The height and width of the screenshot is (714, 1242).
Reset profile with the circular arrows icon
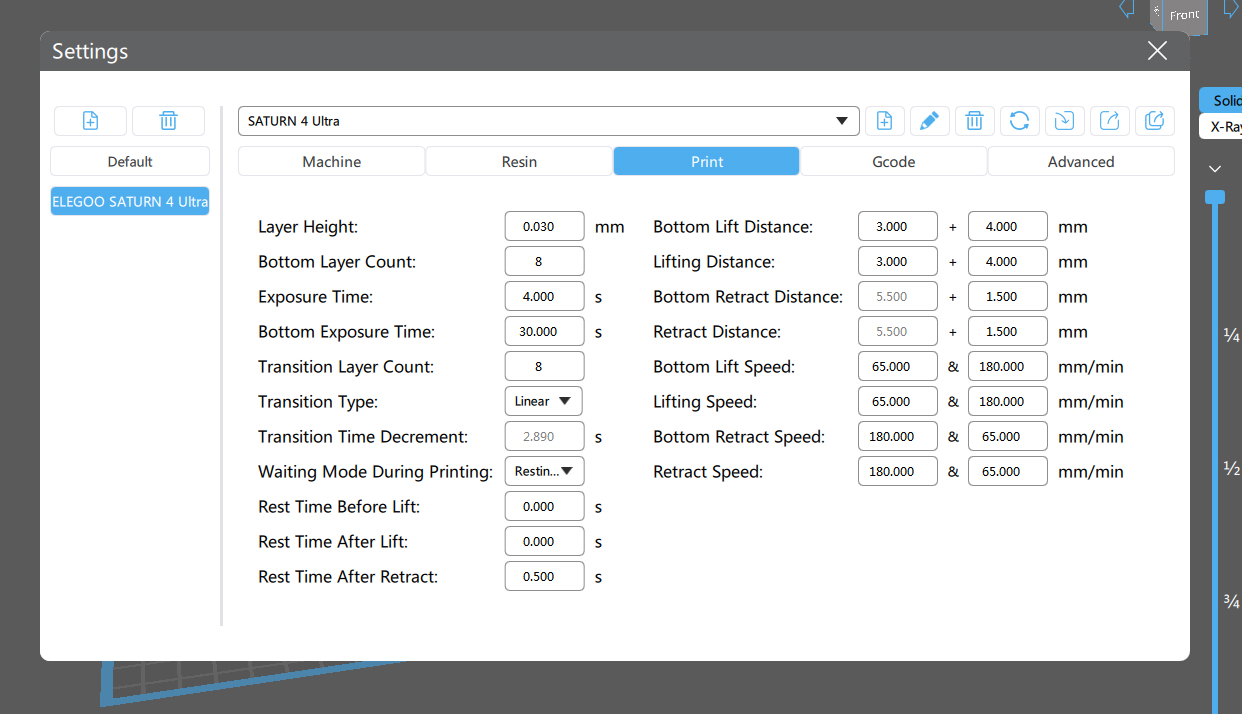(x=1019, y=121)
